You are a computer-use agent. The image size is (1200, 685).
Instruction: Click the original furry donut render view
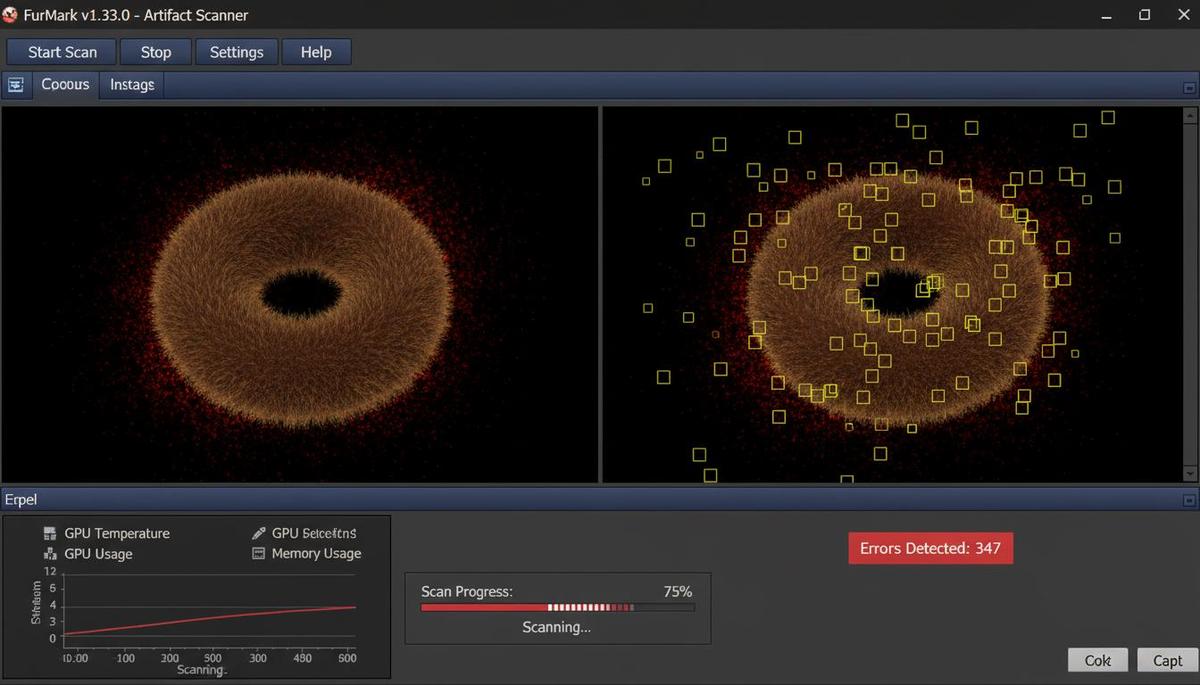(300, 295)
